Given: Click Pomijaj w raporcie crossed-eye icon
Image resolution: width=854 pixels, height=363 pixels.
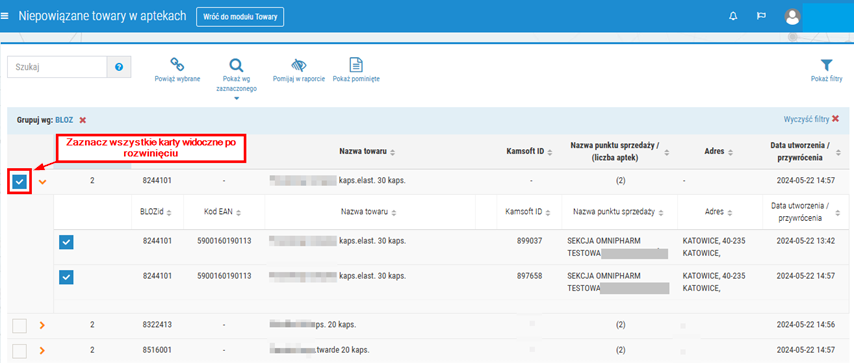Looking at the screenshot, I should tap(298, 65).
